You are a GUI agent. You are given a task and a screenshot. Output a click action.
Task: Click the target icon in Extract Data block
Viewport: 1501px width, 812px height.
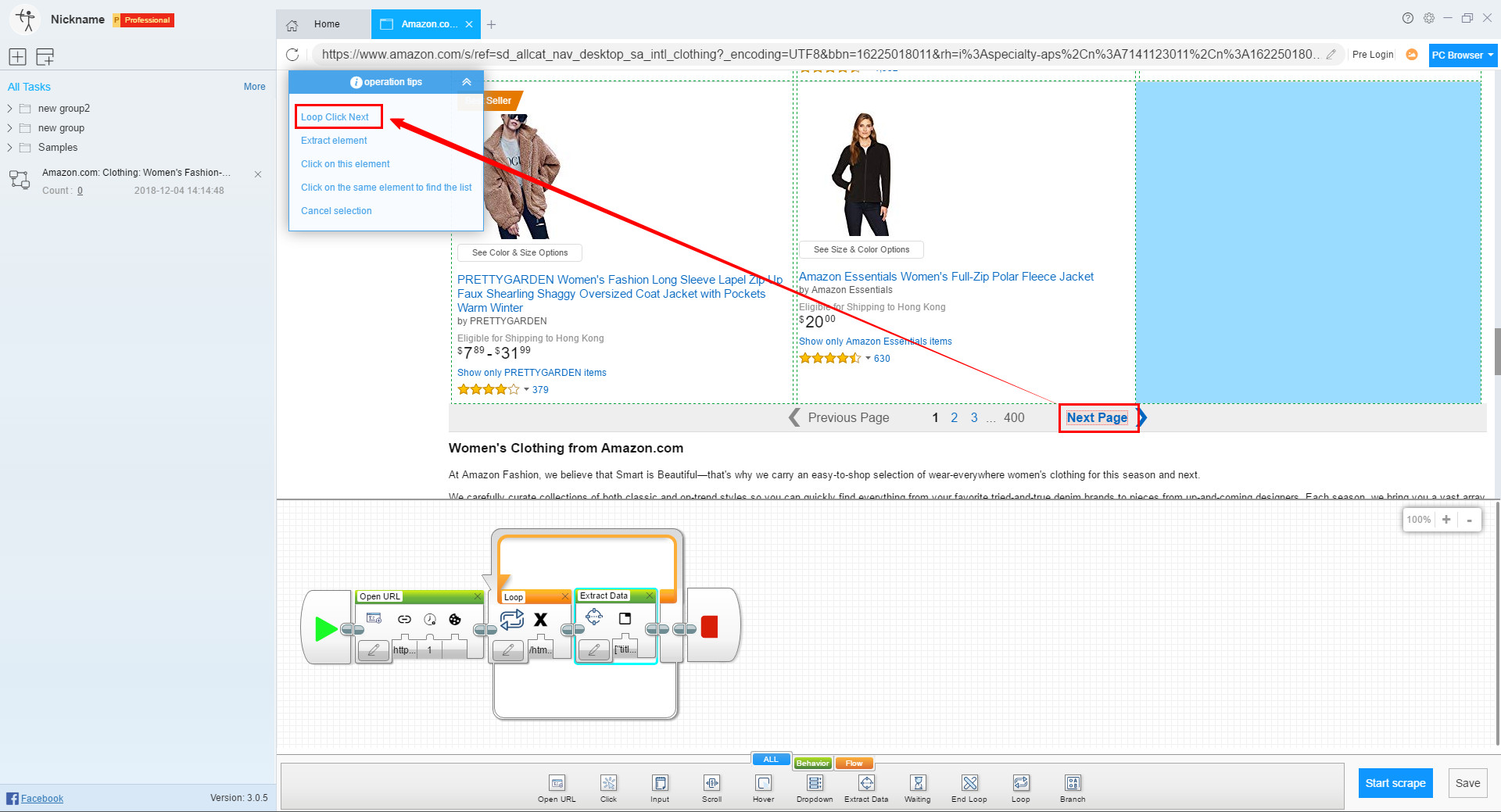click(x=594, y=617)
